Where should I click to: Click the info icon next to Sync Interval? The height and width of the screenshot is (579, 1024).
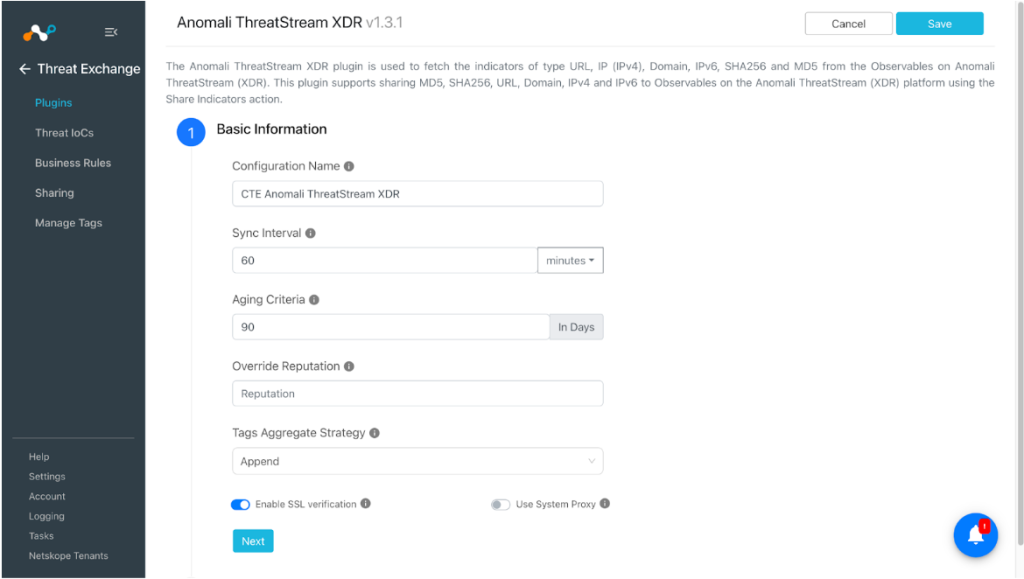pos(309,233)
